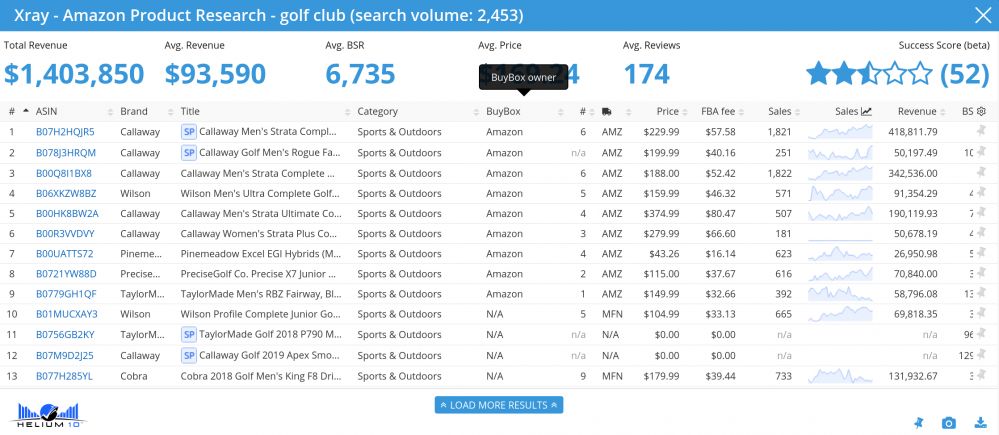Select Avg. BSR value 6,735

point(360,74)
